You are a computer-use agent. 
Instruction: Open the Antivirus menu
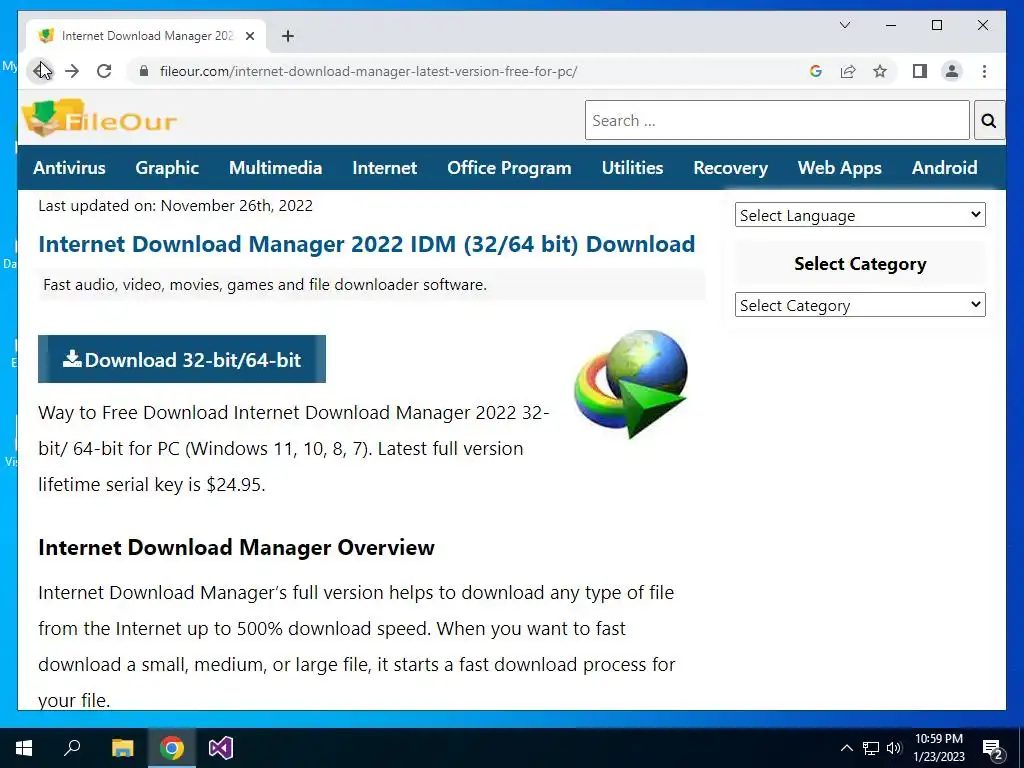69,168
